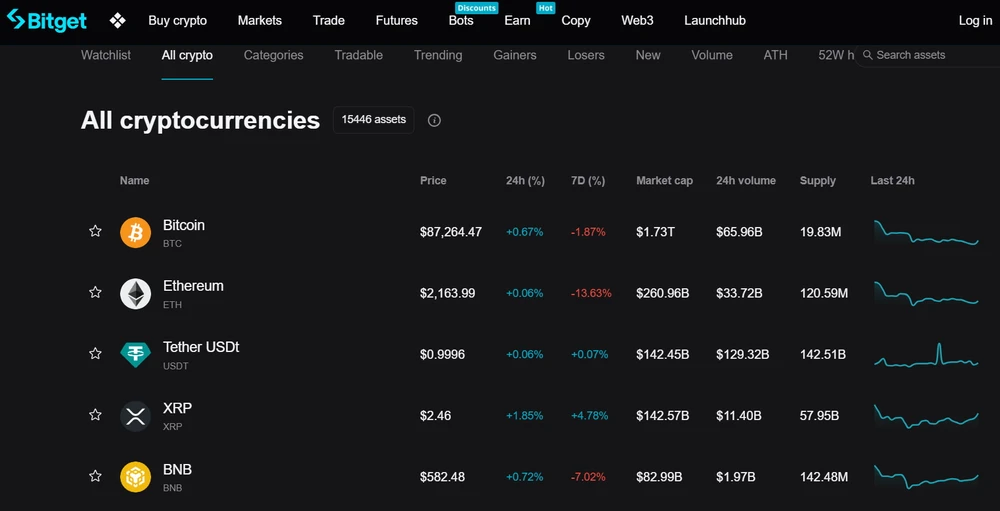Image resolution: width=1000 pixels, height=511 pixels.
Task: Click the BNB coin icon
Action: coord(135,477)
